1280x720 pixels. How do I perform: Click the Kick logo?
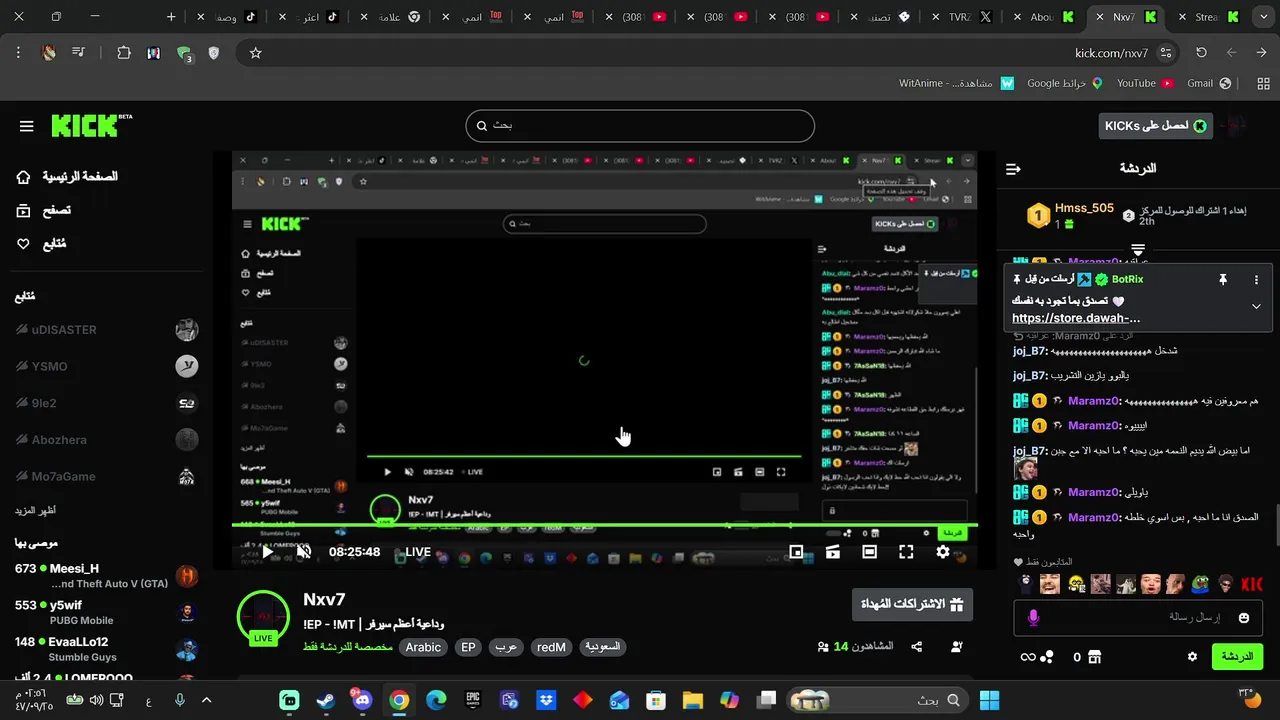click(90, 125)
